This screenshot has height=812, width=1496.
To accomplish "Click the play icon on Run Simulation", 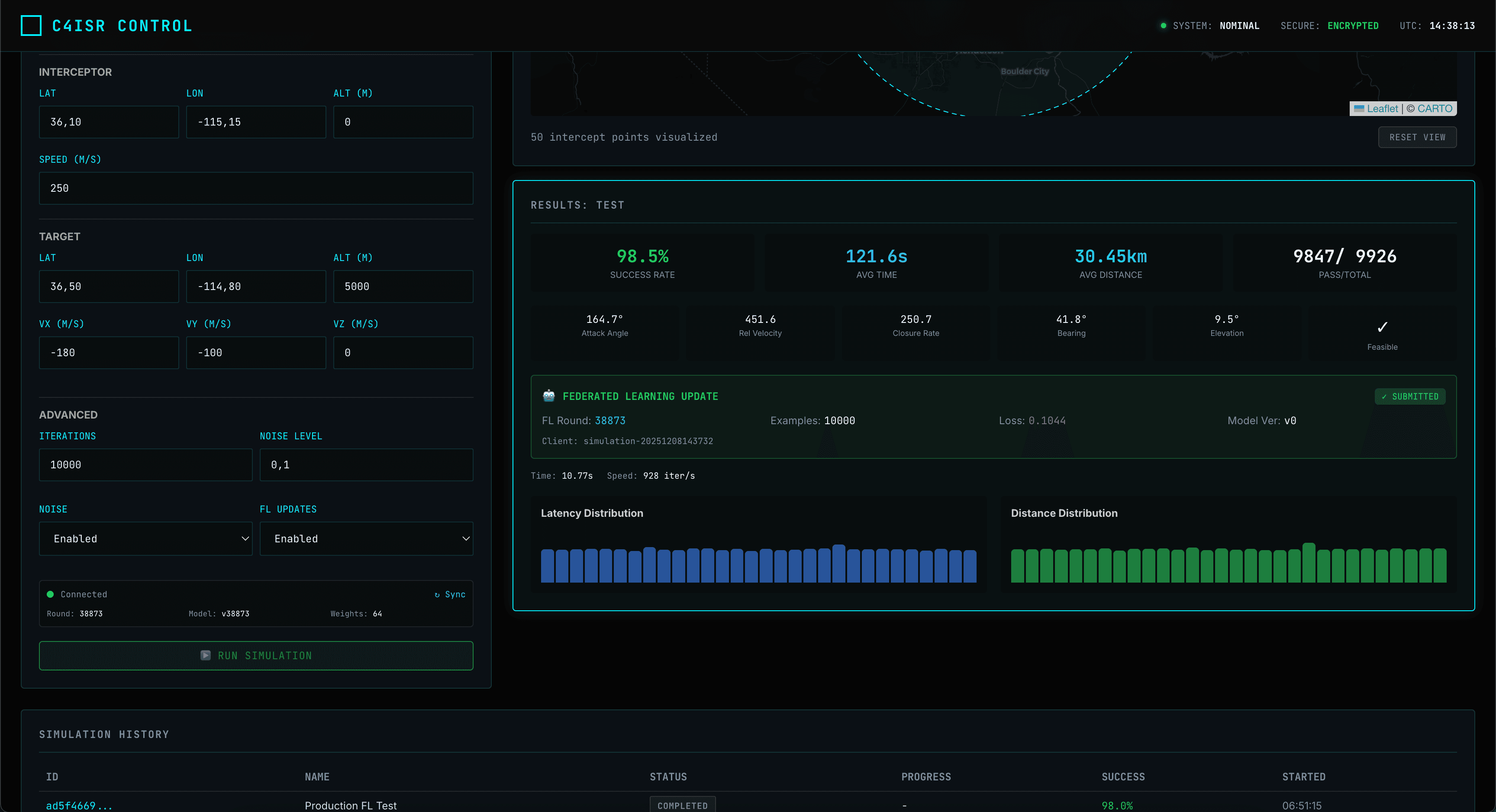I will [x=206, y=655].
